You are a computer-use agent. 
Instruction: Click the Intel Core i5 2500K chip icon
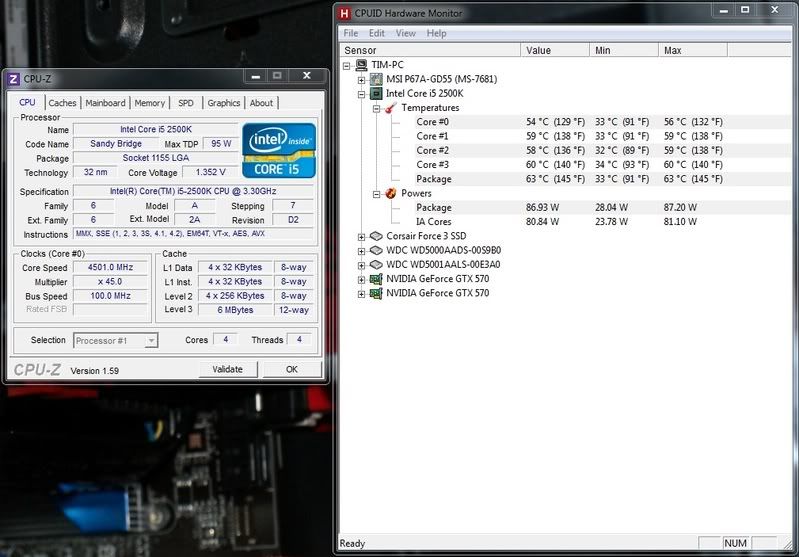pos(376,93)
